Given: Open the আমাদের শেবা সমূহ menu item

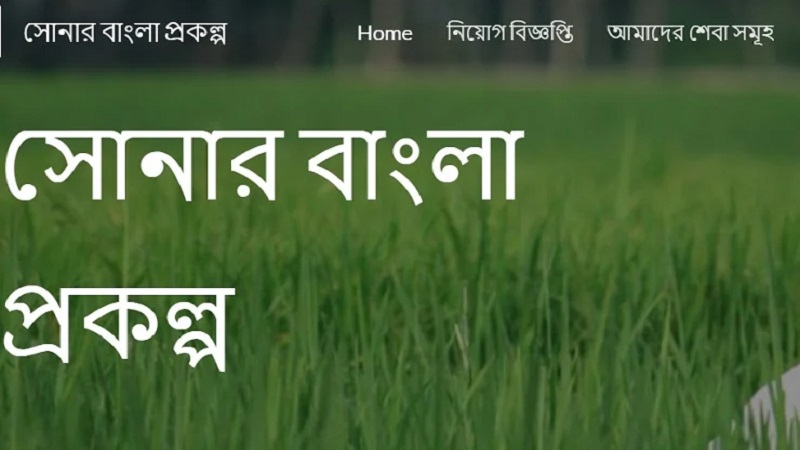Looking at the screenshot, I should point(690,33).
